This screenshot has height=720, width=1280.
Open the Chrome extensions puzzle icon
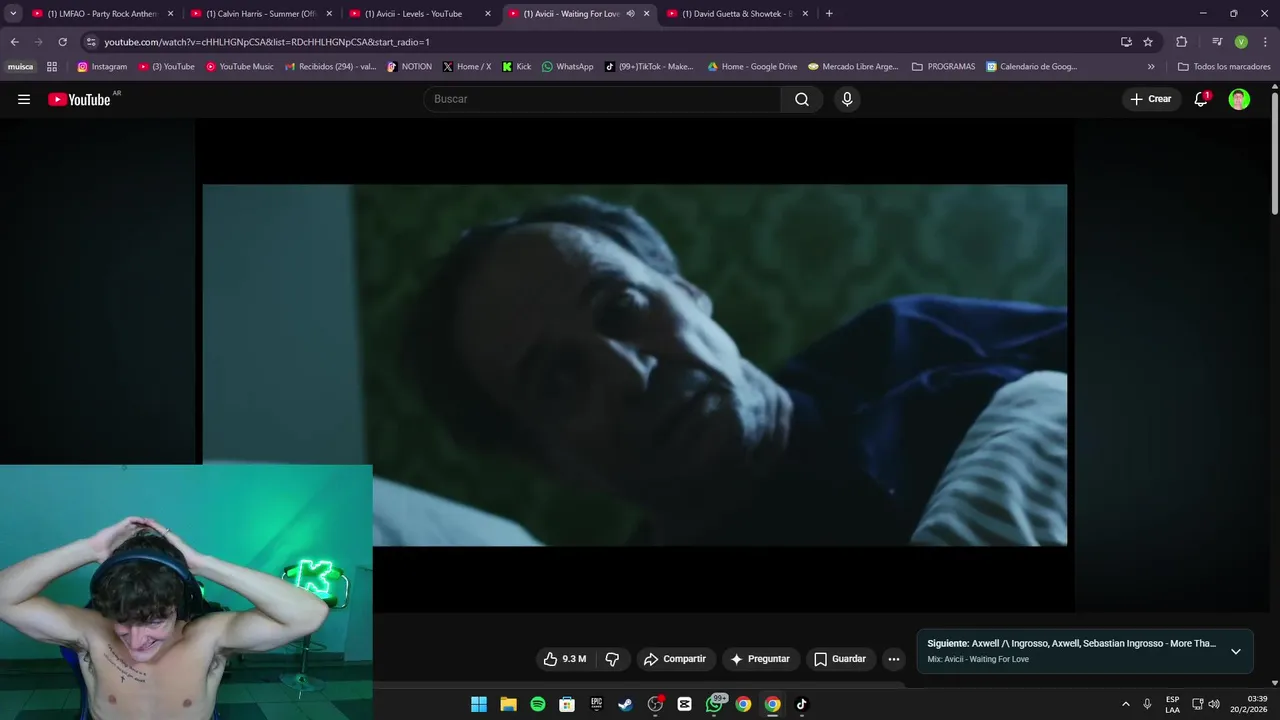1181,42
